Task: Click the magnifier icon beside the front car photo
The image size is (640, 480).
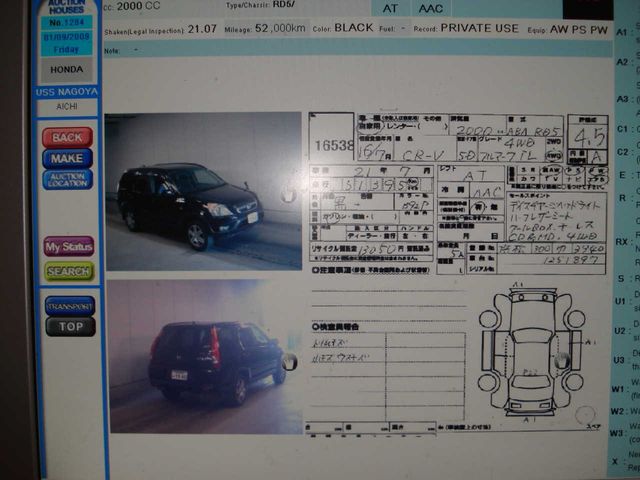Action: pyautogui.click(x=288, y=193)
